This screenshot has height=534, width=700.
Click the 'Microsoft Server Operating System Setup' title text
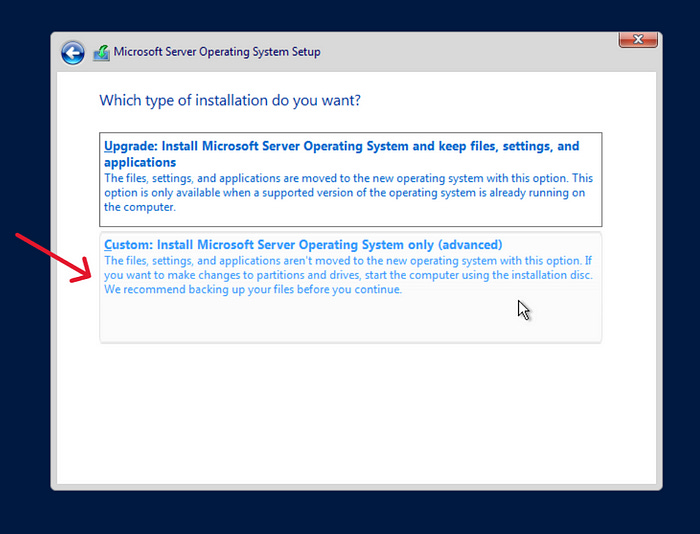click(217, 52)
